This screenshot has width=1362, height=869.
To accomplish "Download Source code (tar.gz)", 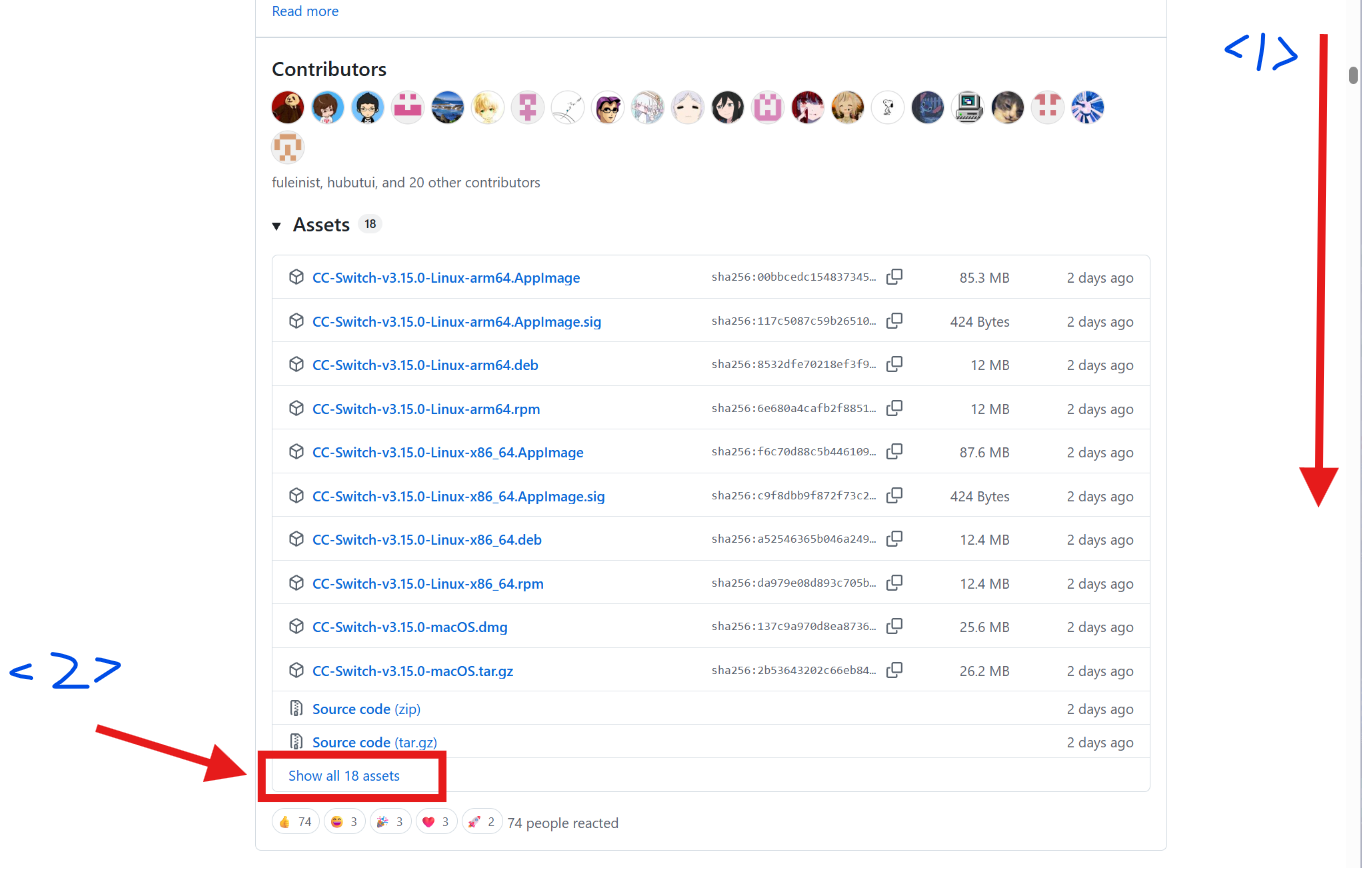I will pyautogui.click(x=375, y=742).
